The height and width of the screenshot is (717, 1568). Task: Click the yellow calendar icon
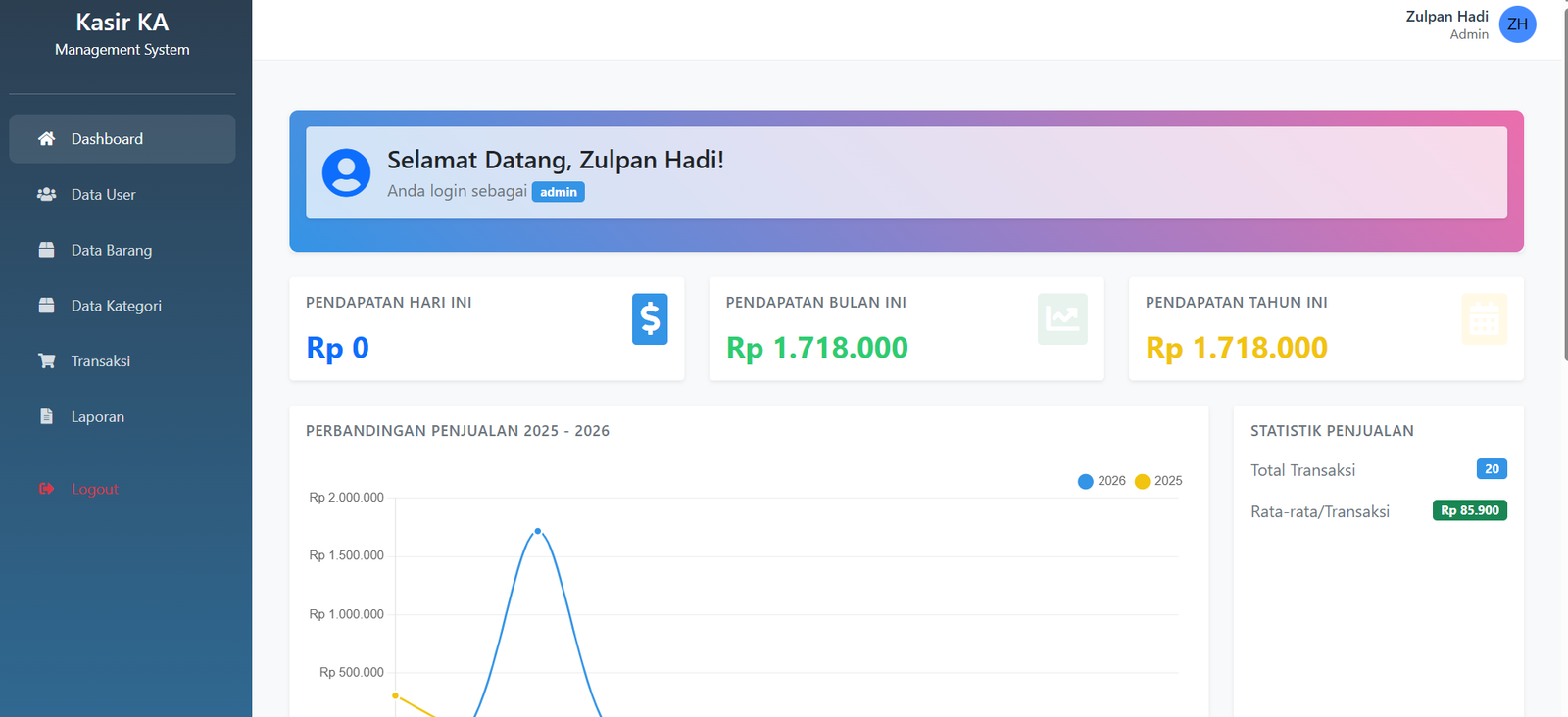1484,319
